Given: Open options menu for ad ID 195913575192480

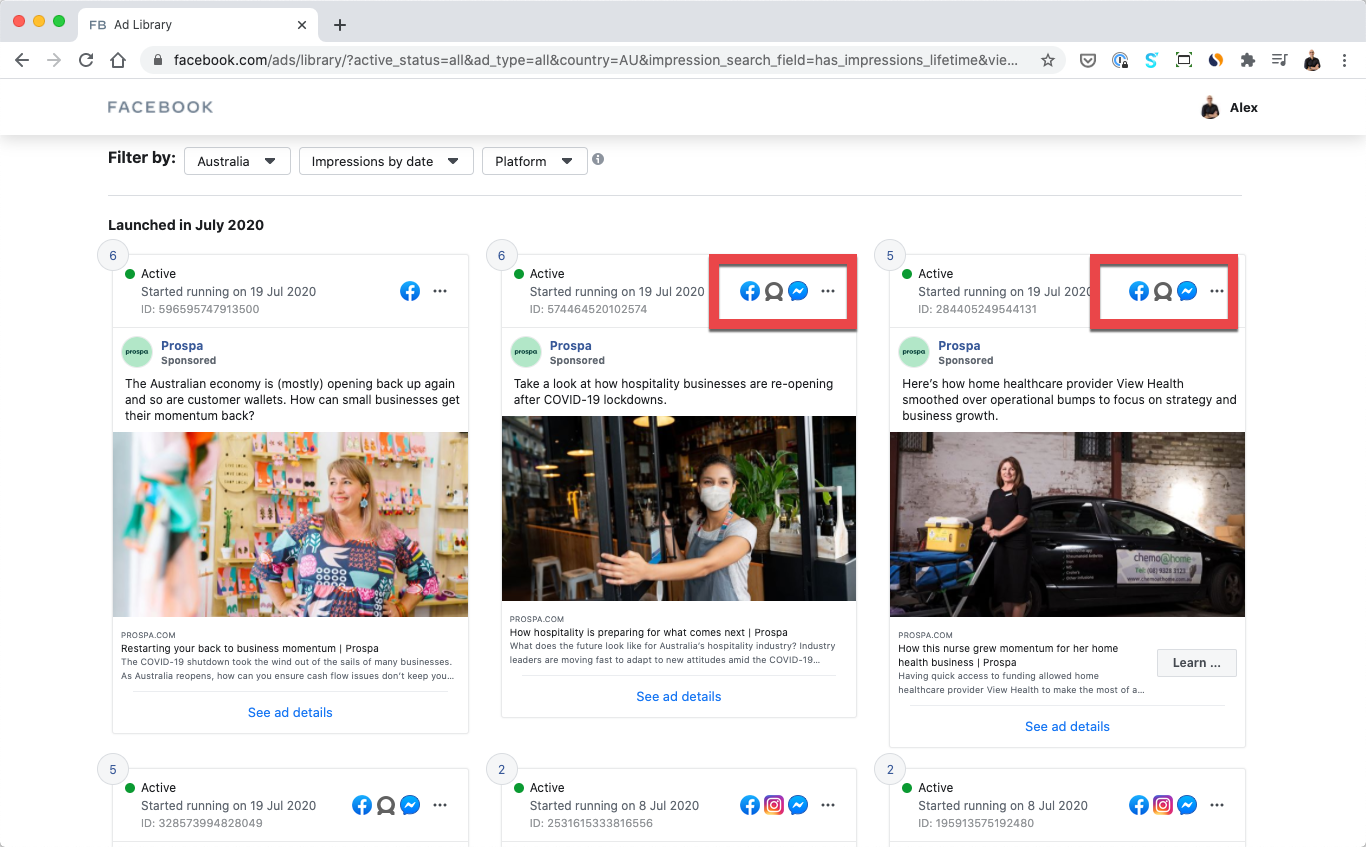Looking at the screenshot, I should 1217,805.
